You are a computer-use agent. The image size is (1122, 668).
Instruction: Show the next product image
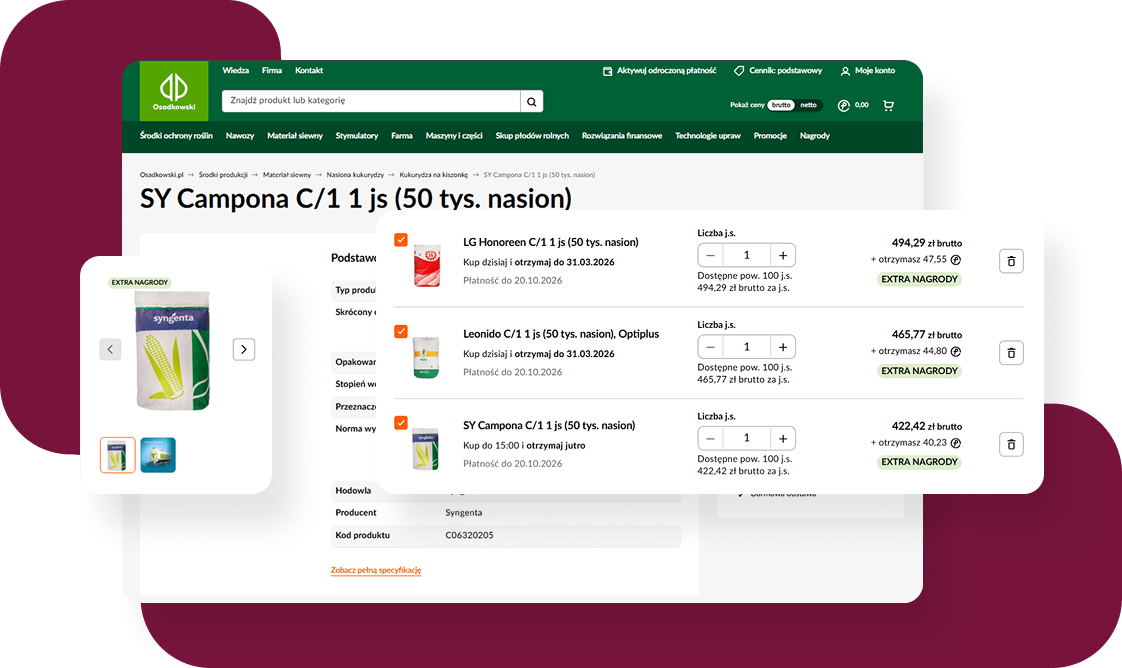[244, 349]
